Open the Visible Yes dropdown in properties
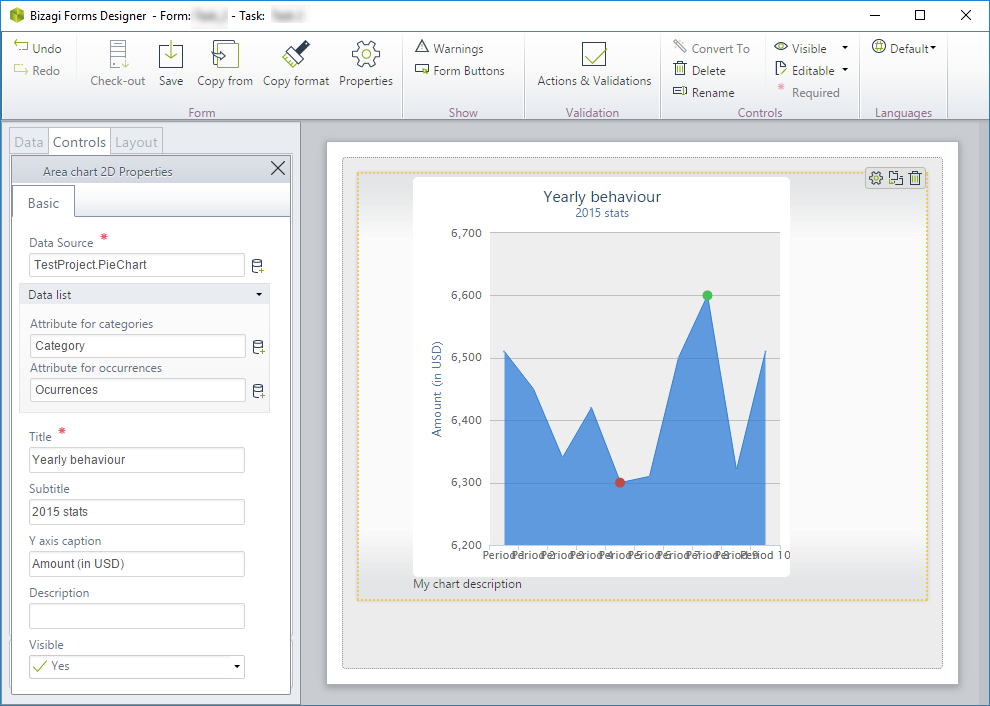 [136, 666]
